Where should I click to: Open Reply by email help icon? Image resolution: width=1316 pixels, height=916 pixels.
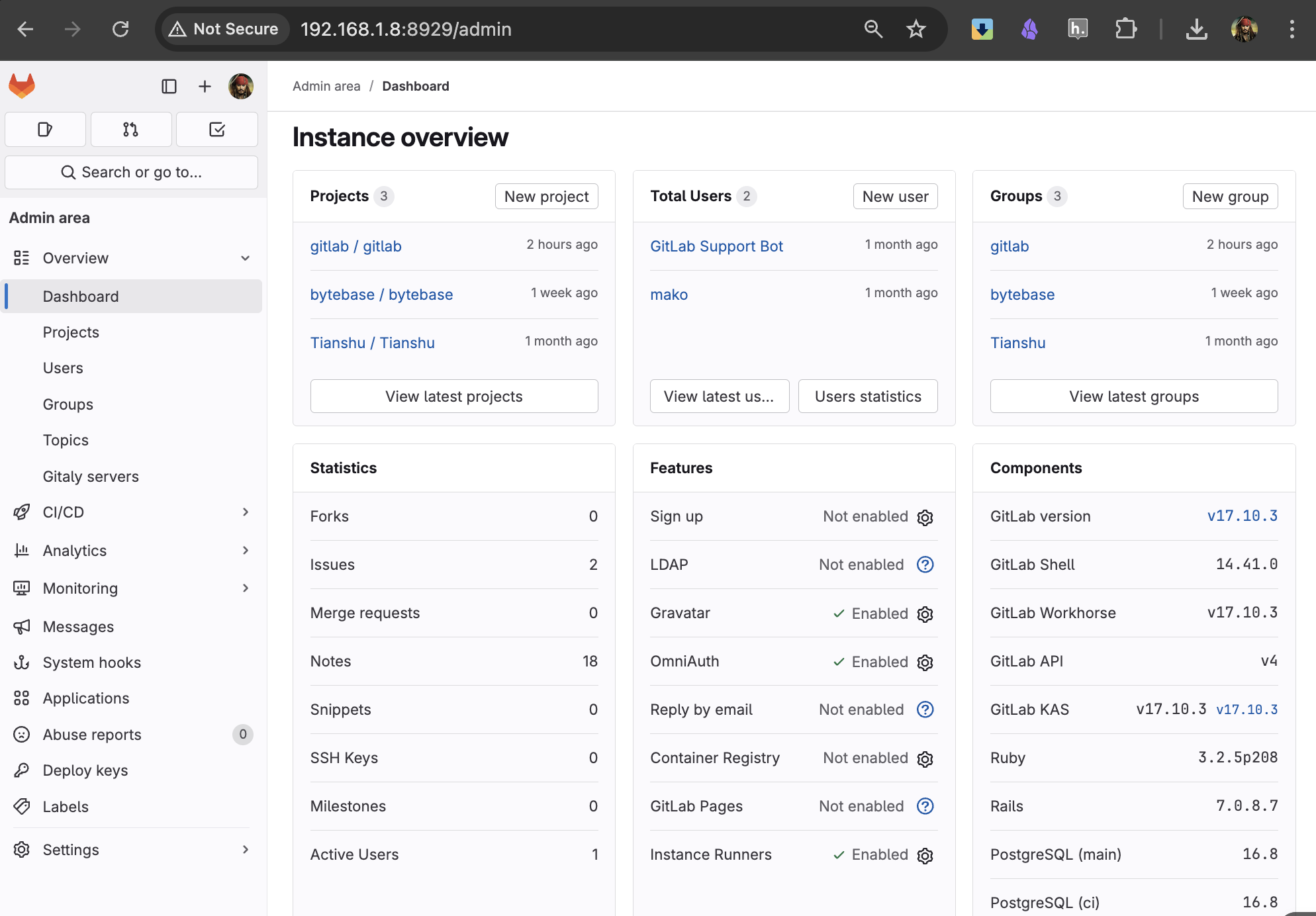925,710
